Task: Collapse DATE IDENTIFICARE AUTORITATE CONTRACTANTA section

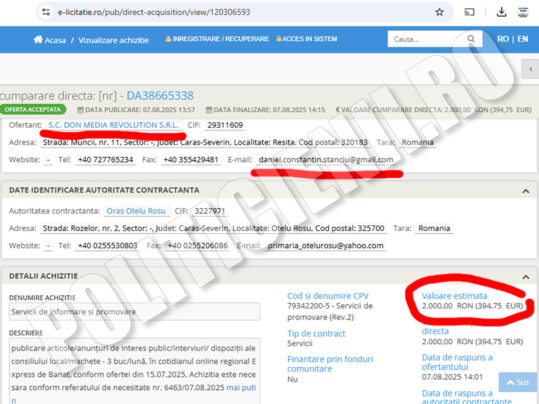Action: [526, 191]
